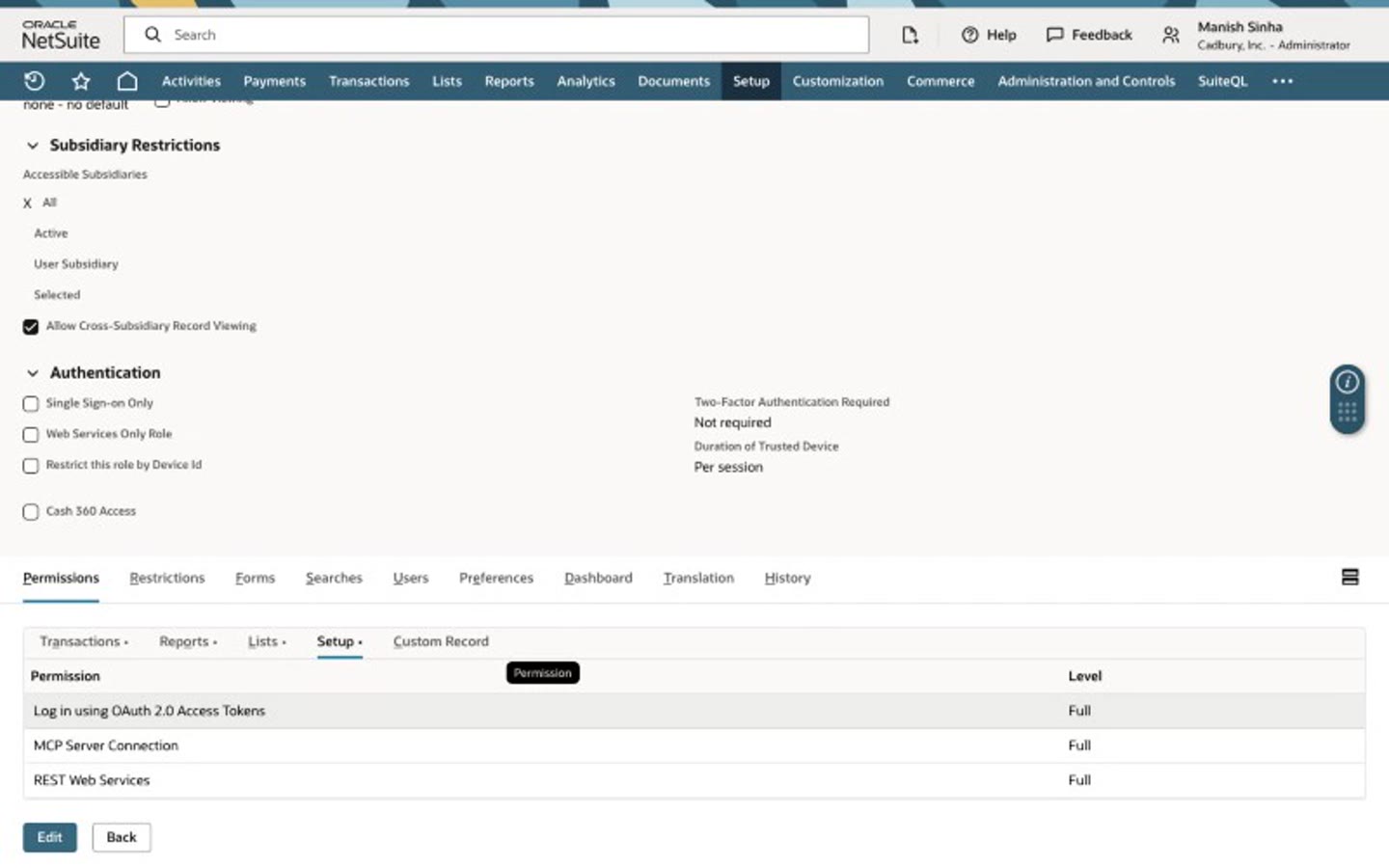Open the Custom Record permission subtab
The height and width of the screenshot is (868, 1389).
441,641
